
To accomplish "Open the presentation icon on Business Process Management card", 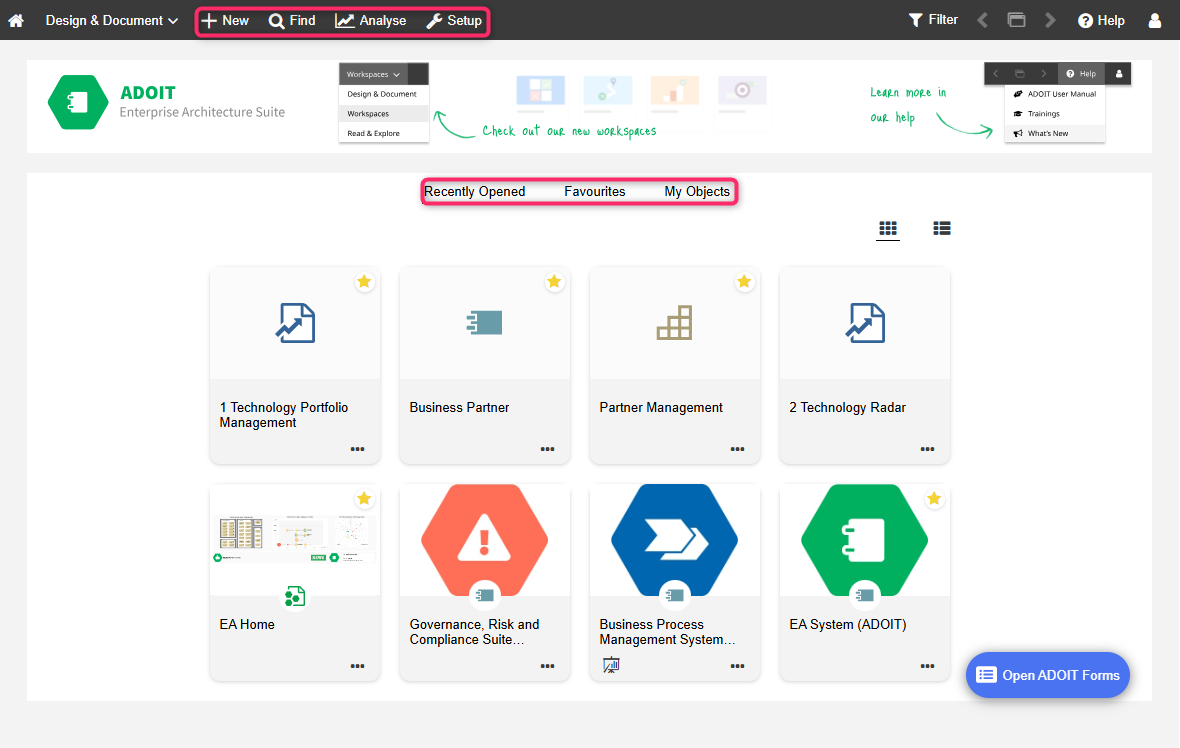I will point(611,664).
